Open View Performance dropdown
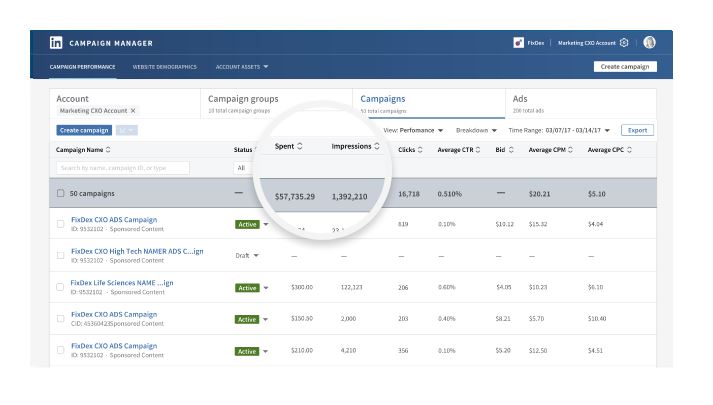This screenshot has width=713, height=405. pos(413,130)
